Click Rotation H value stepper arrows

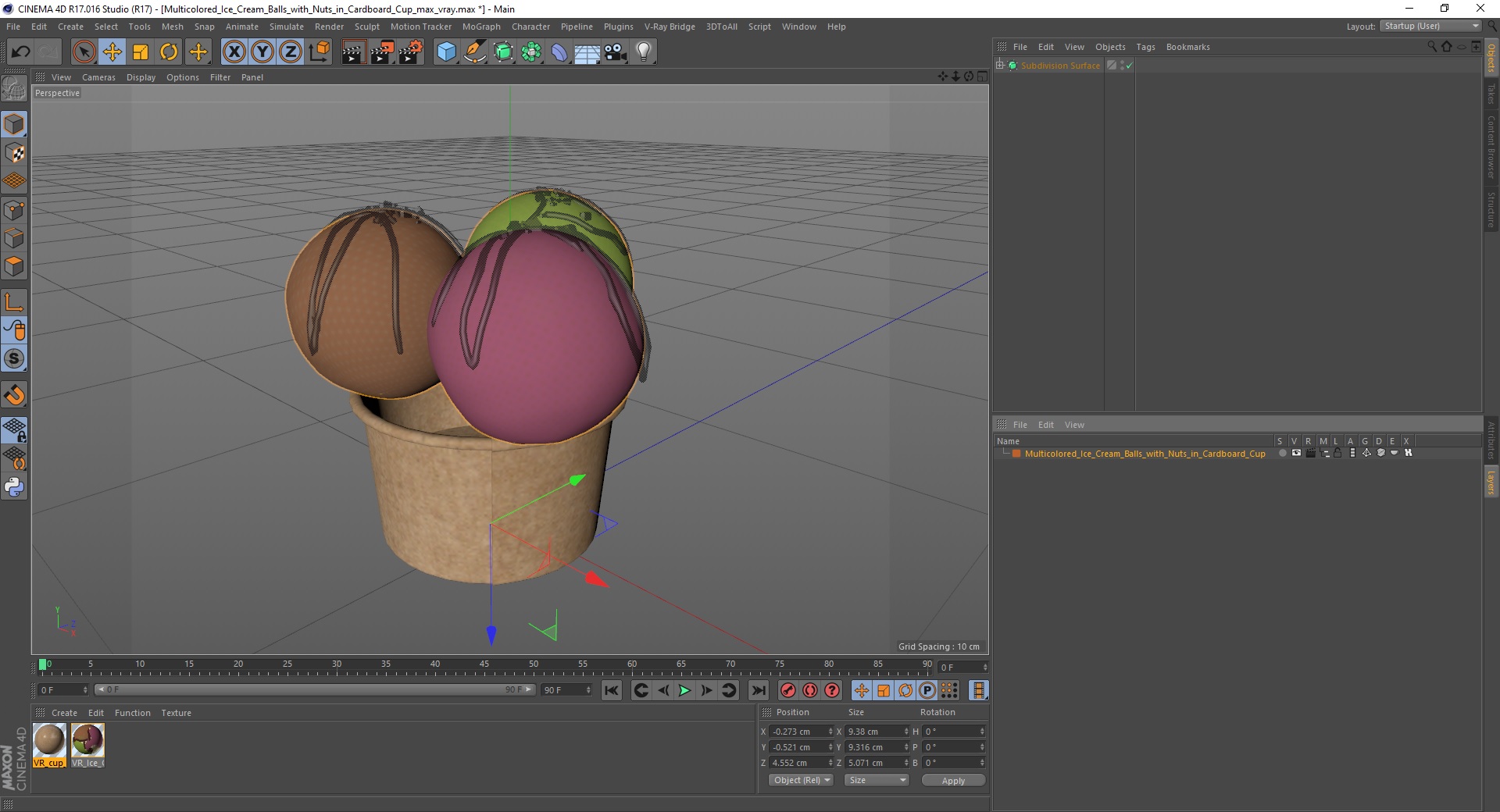pyautogui.click(x=982, y=732)
